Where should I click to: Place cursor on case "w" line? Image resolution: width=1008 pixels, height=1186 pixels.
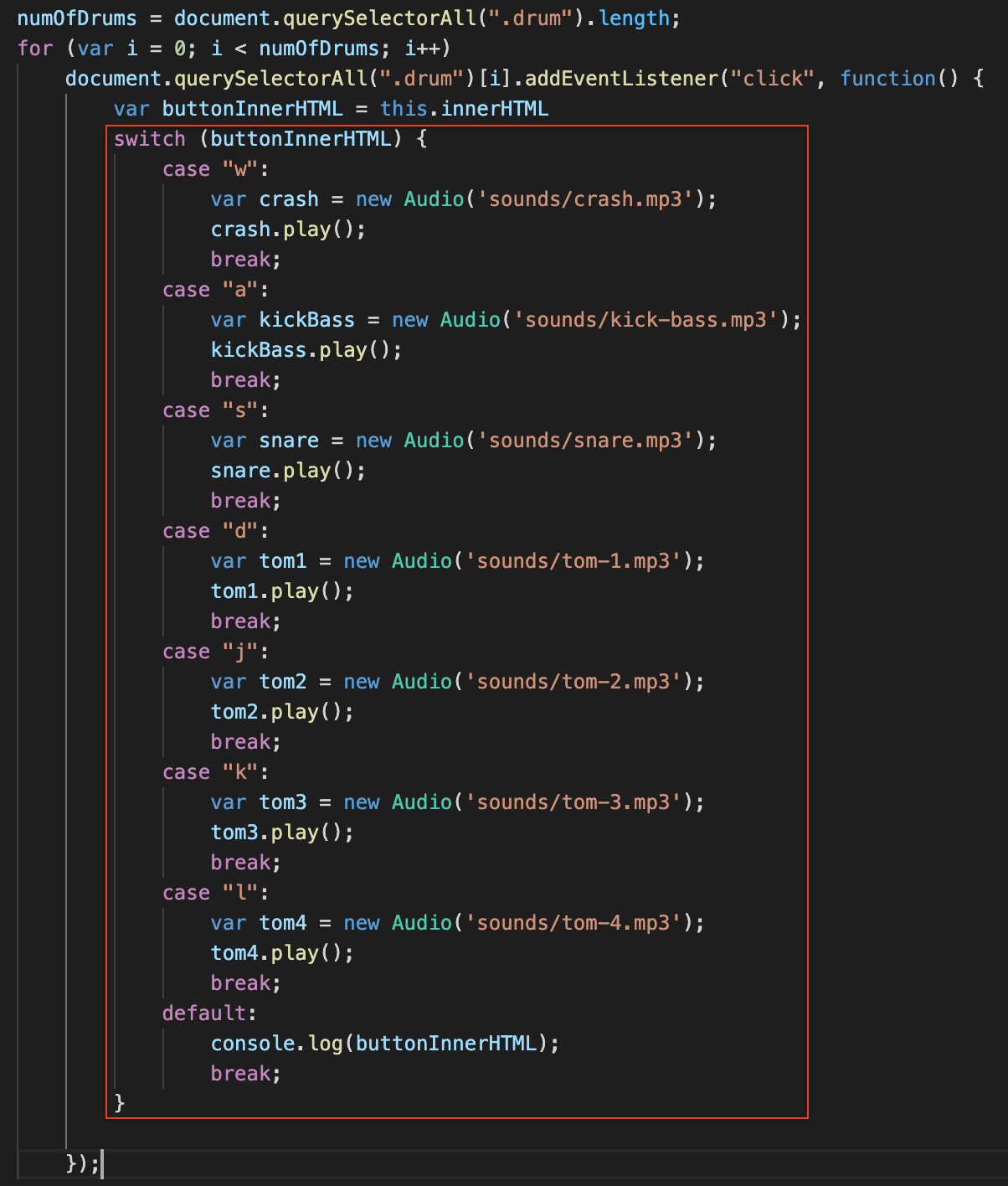tap(216, 169)
